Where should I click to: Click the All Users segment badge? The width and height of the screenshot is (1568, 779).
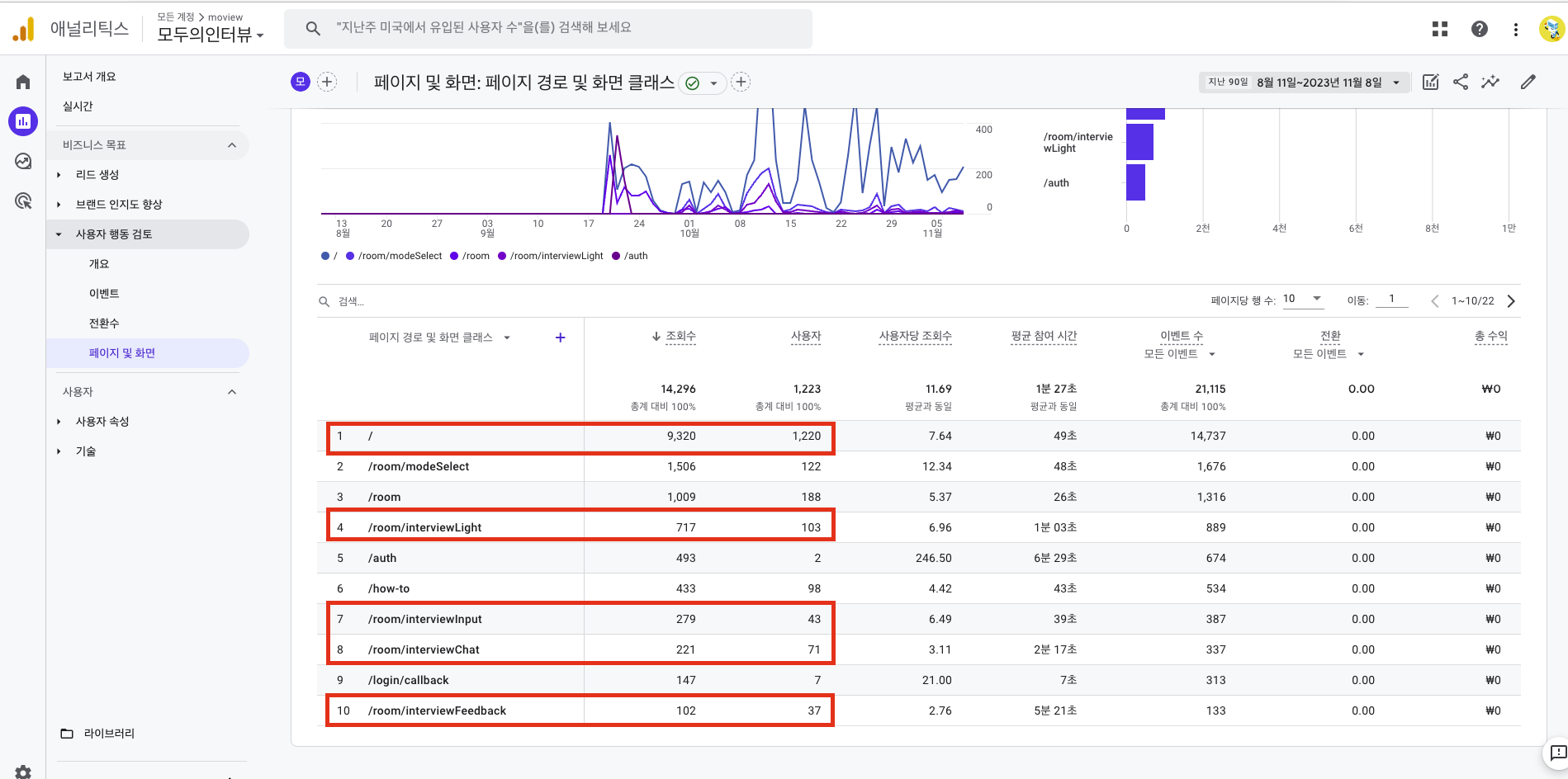[301, 82]
